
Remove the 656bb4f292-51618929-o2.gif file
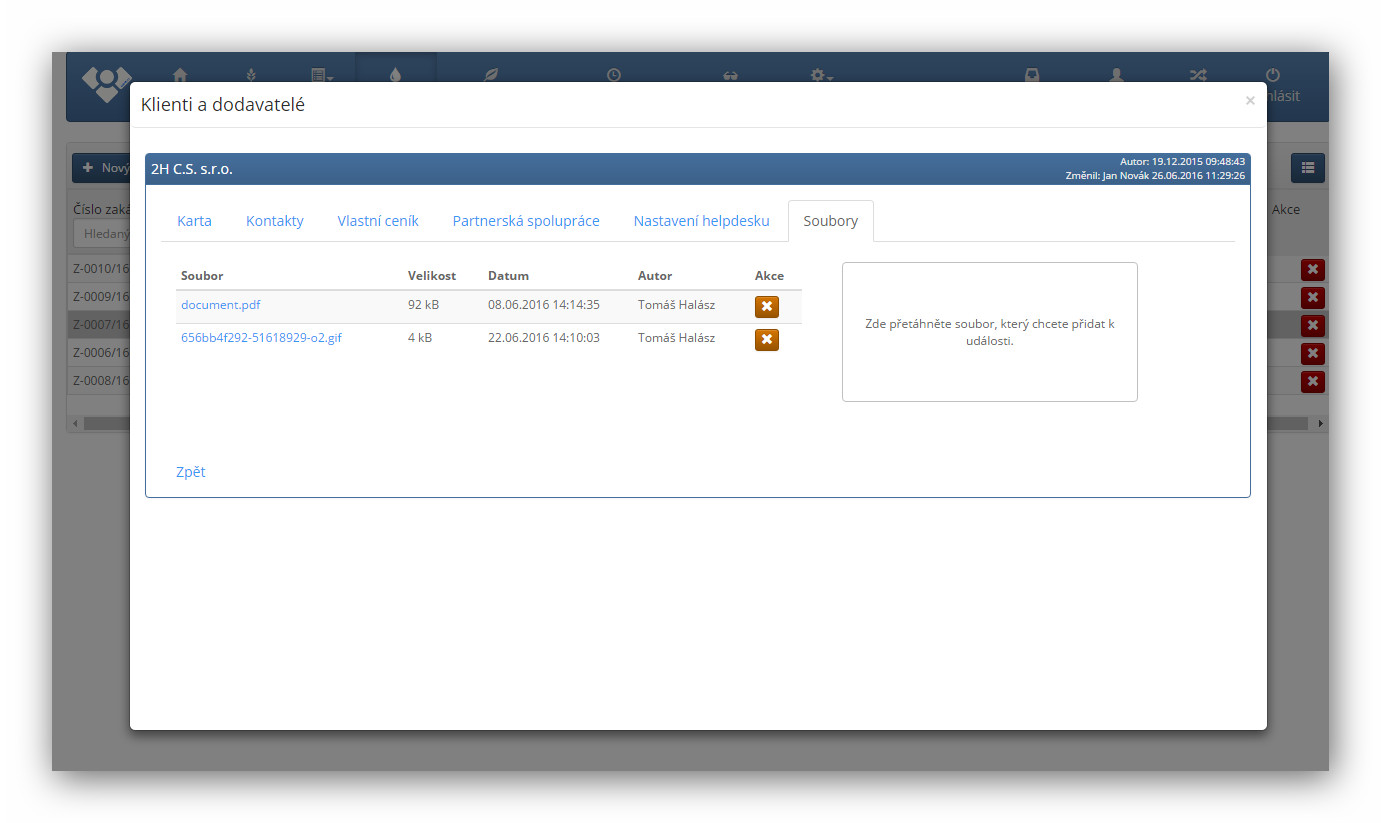pos(766,340)
